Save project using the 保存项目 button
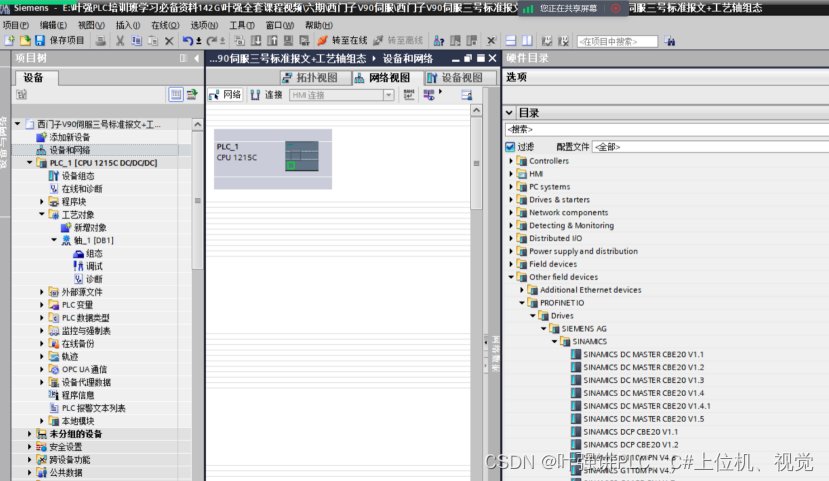The image size is (829, 481). (x=59, y=40)
